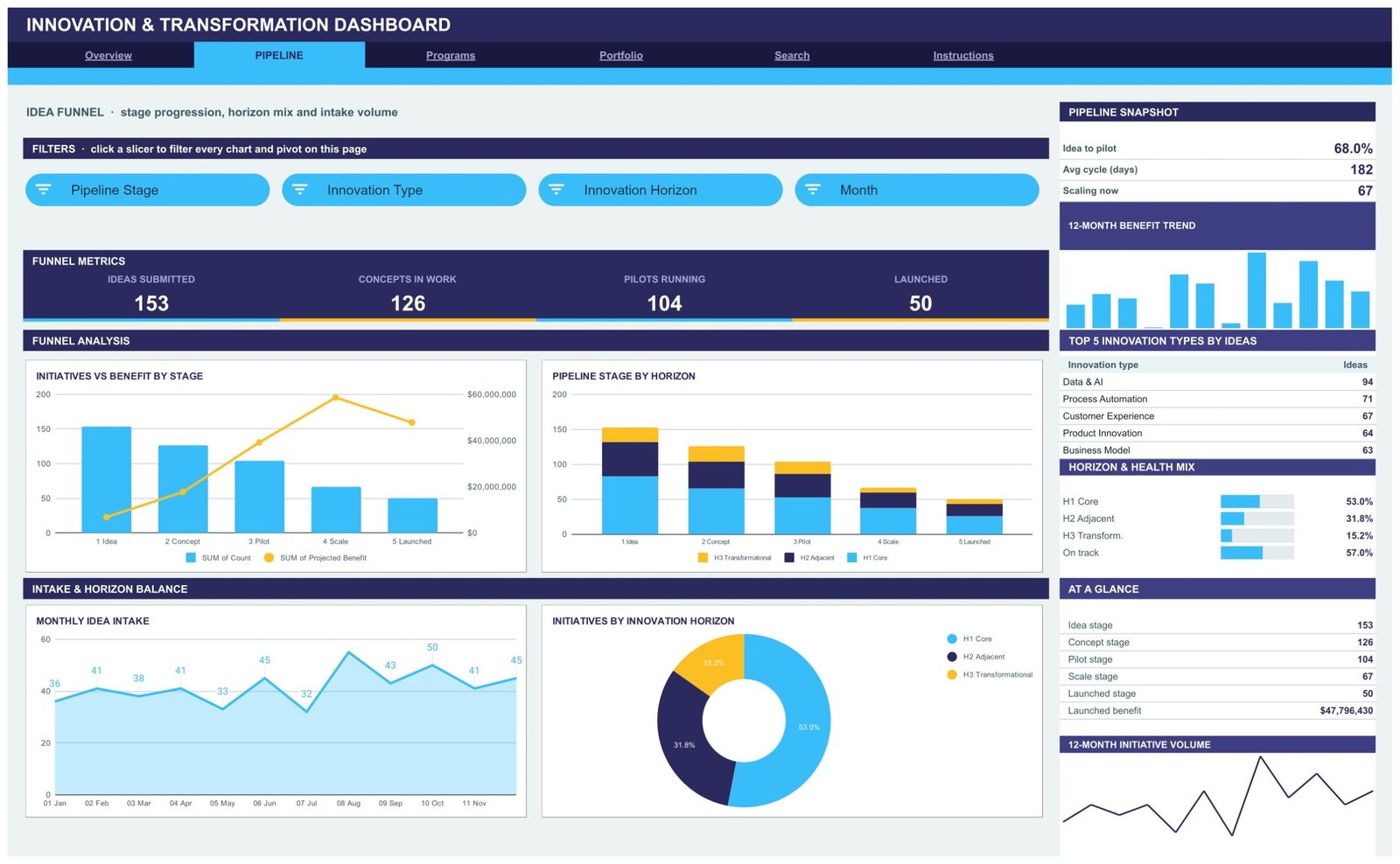The image size is (1400, 864).
Task: Click the 53.0% donut segment
Action: 809,728
